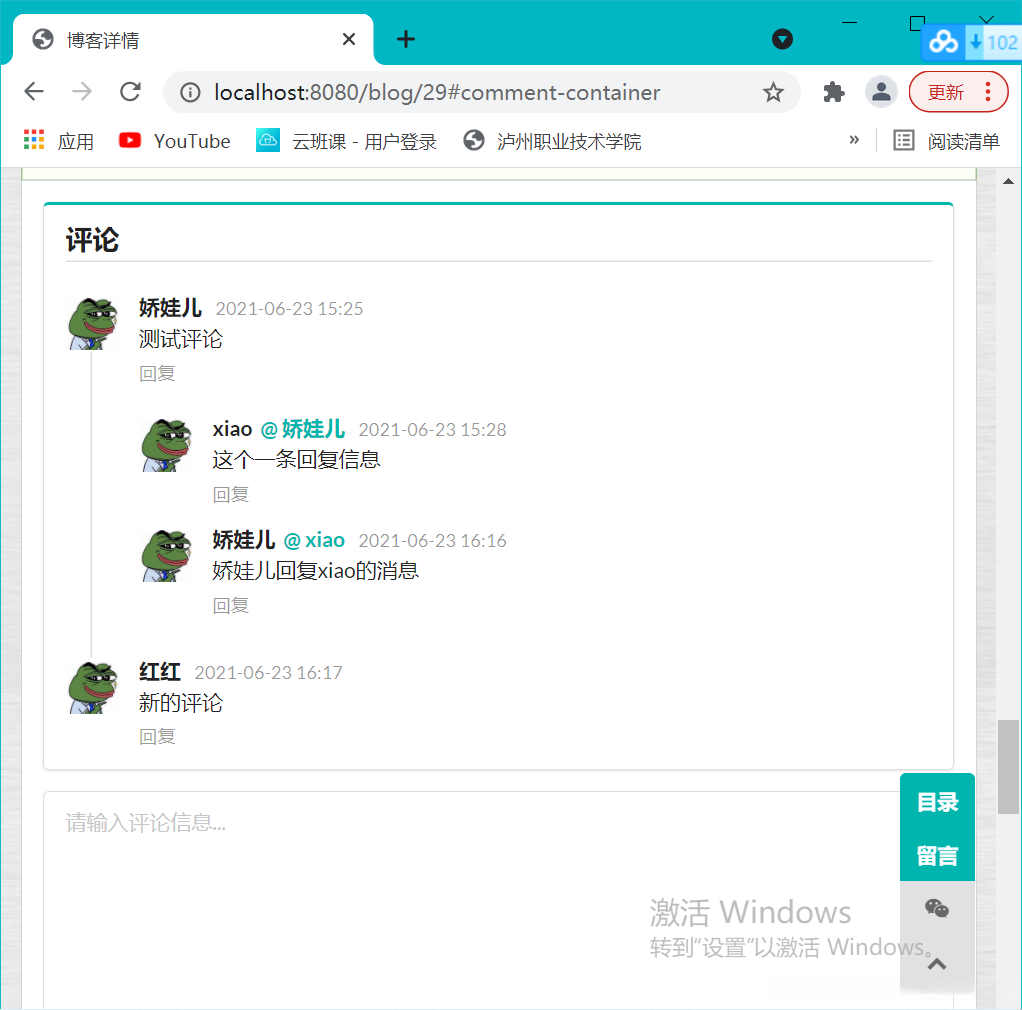Click the Chrome profile avatar icon

click(881, 91)
